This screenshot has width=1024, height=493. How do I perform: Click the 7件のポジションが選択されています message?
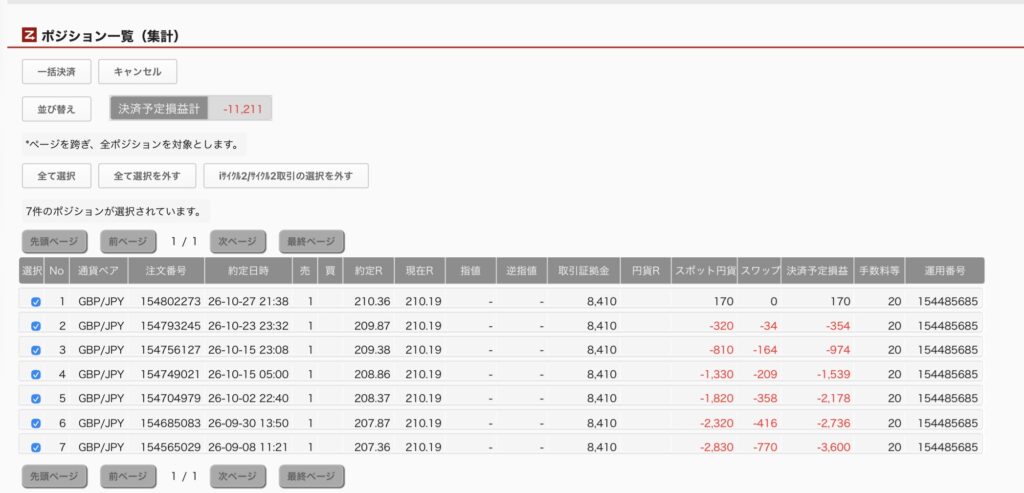[x=114, y=212]
